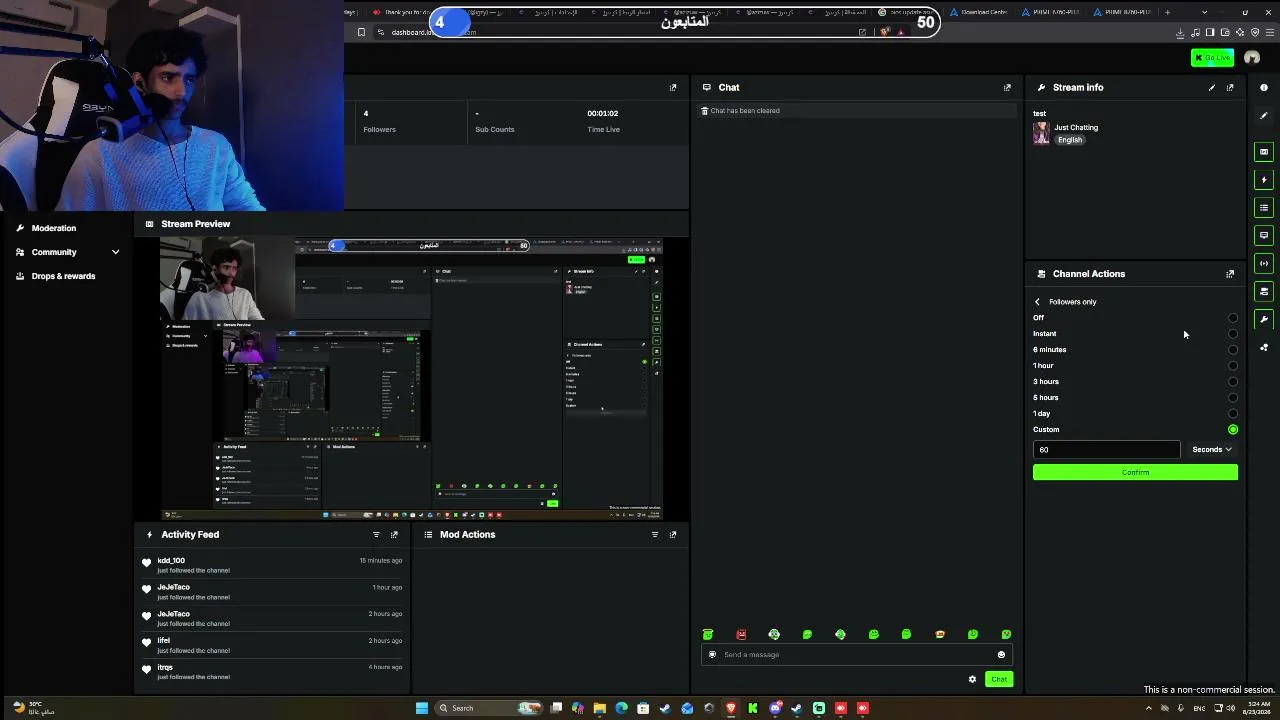The height and width of the screenshot is (720, 1280).
Task: Click the kdd_100 follow entry
Action: tap(273, 566)
